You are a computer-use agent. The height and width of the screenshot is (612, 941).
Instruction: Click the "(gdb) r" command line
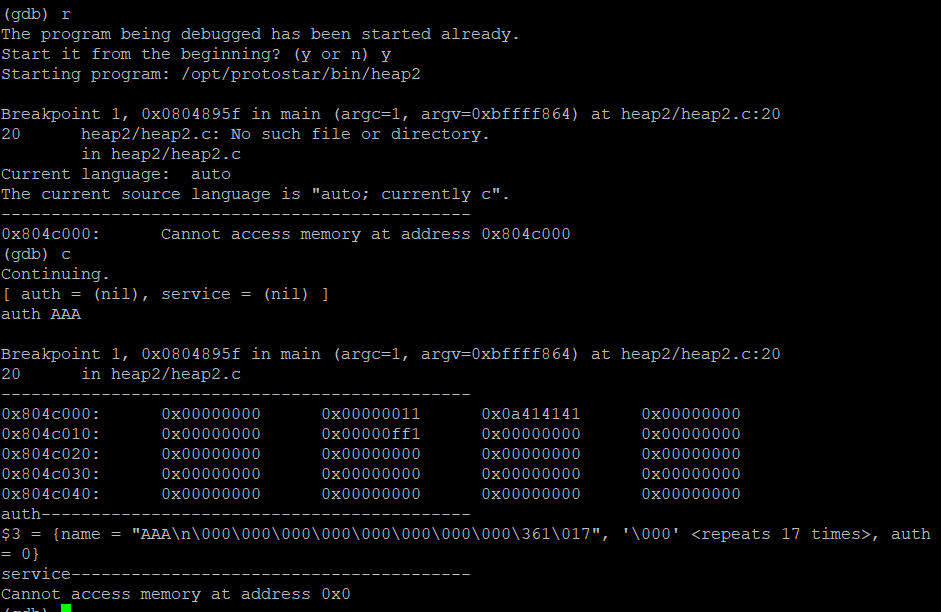[36, 14]
